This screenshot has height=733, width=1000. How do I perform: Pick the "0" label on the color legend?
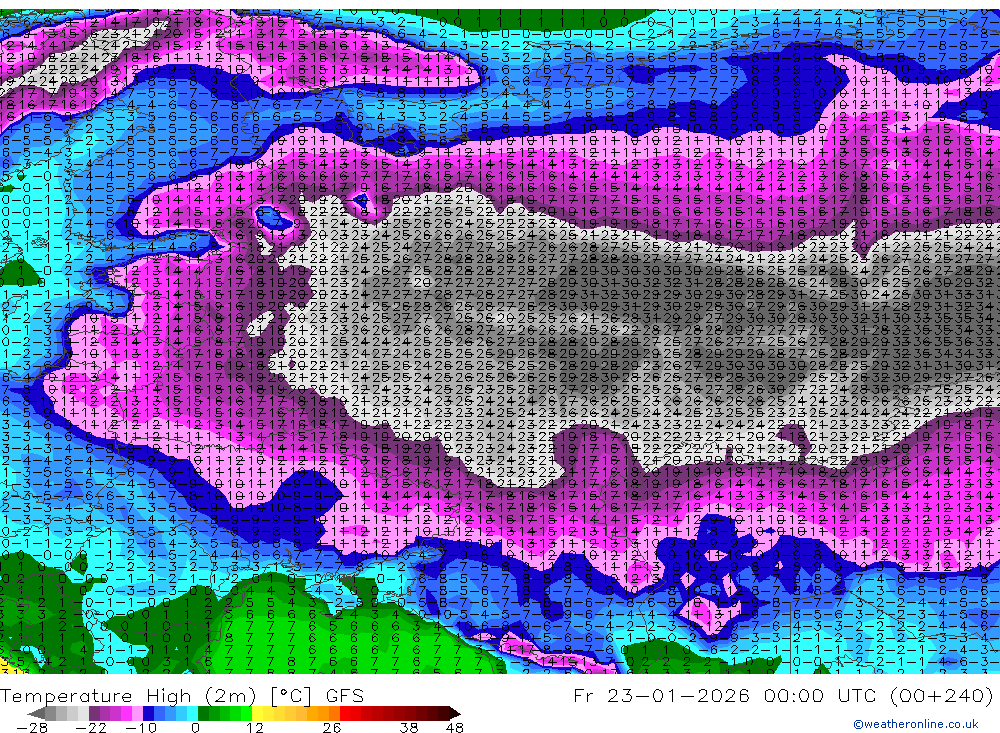click(x=195, y=727)
